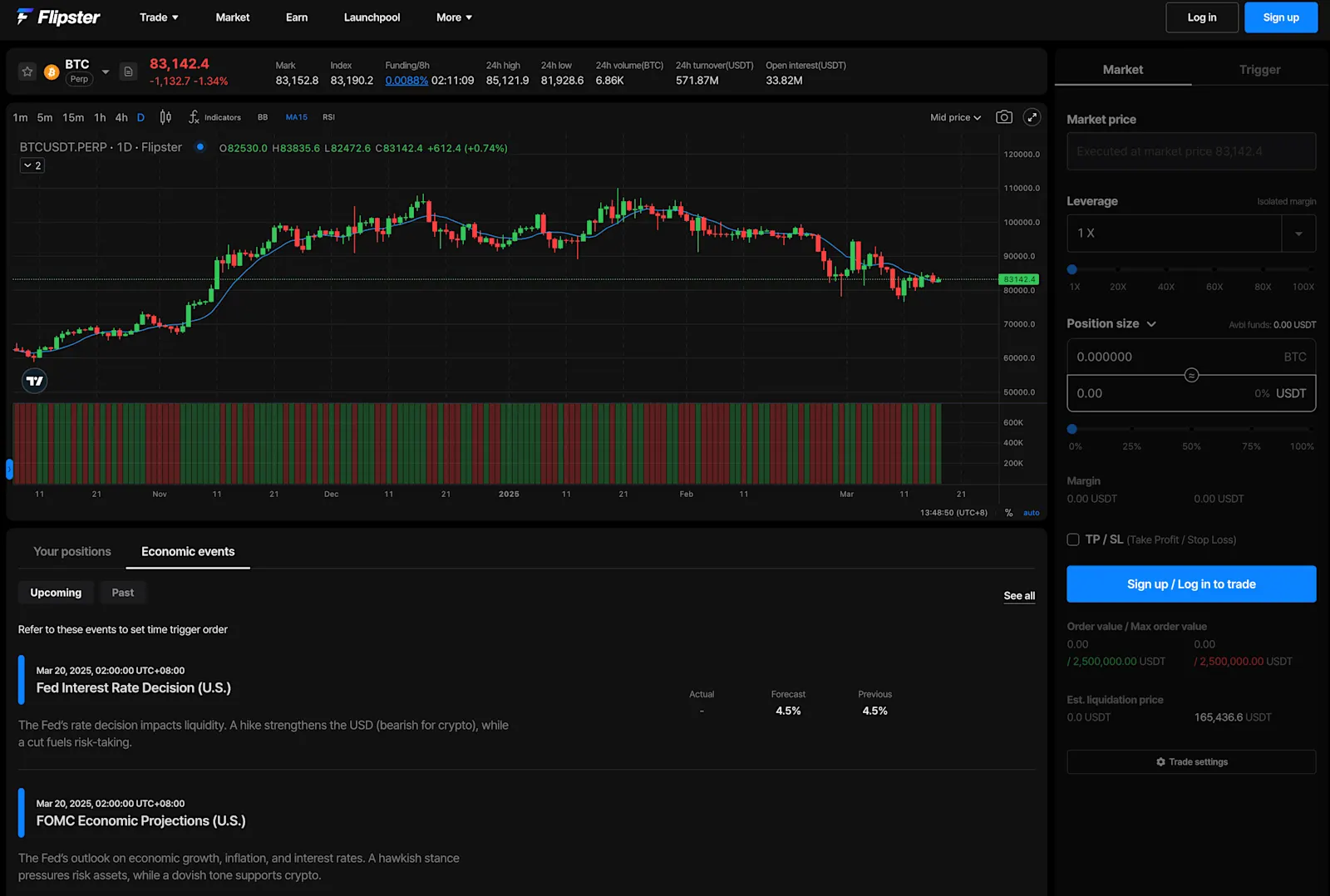Expand the BTC pair selector arrow

coord(106,72)
